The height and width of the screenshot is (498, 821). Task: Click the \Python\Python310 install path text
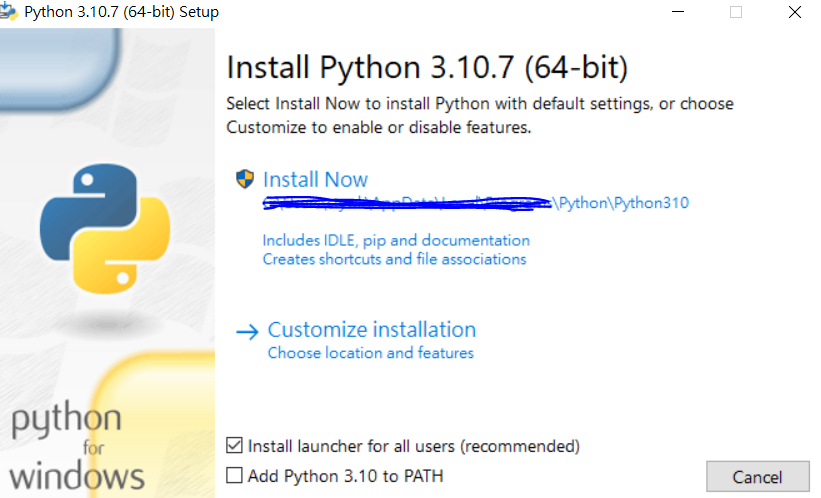click(x=622, y=203)
